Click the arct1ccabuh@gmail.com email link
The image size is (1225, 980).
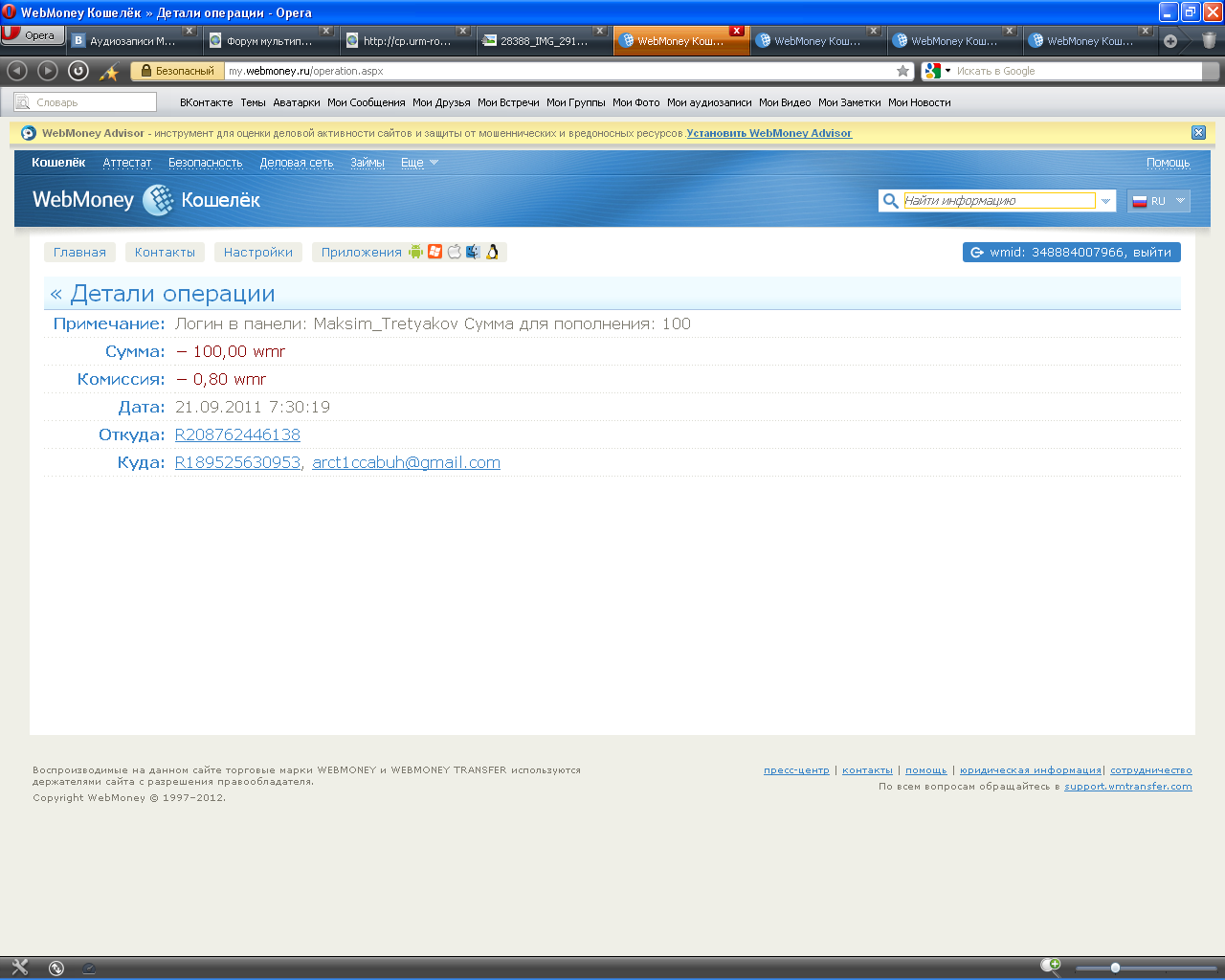[x=406, y=463]
